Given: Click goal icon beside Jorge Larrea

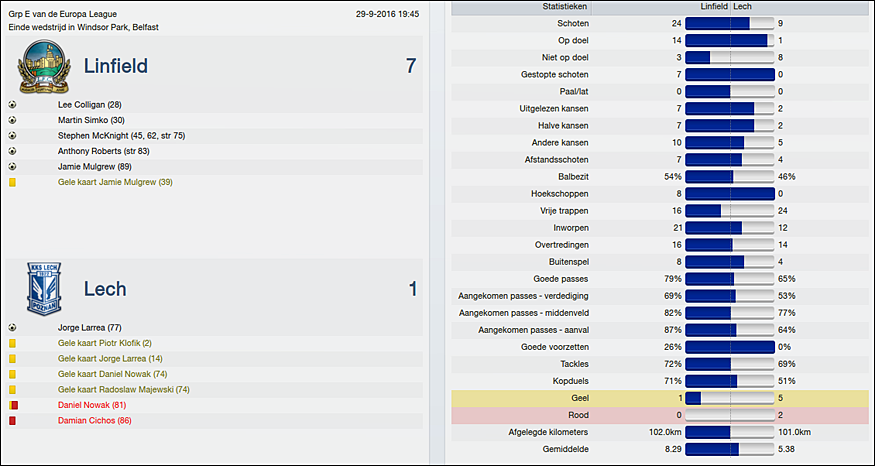Looking at the screenshot, I should tap(12, 327).
